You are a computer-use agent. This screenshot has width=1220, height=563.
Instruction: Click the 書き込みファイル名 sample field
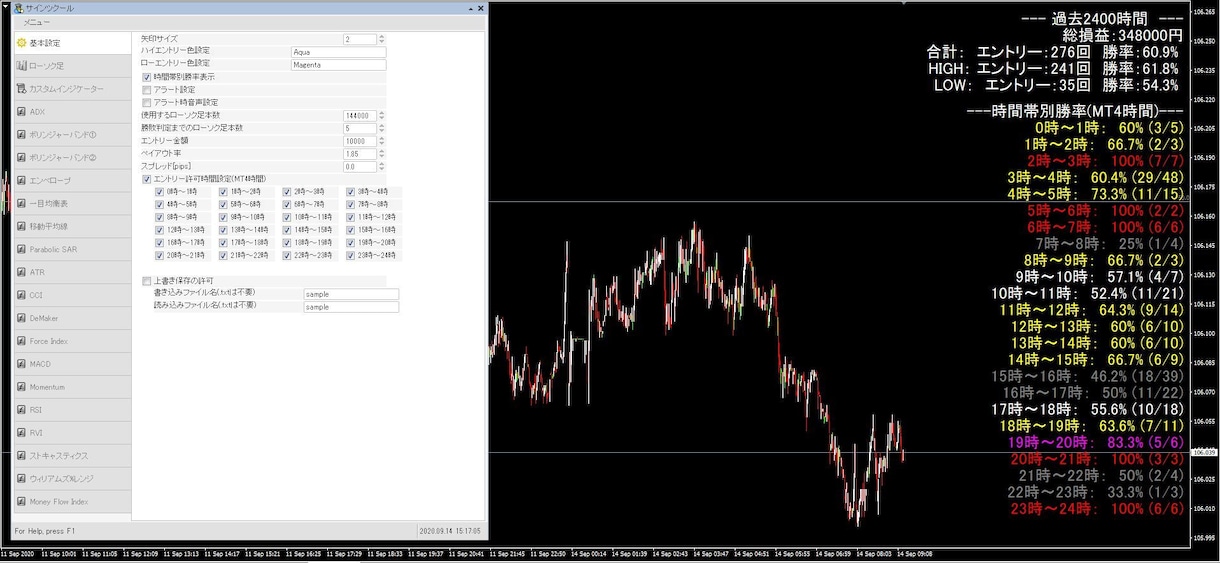351,294
